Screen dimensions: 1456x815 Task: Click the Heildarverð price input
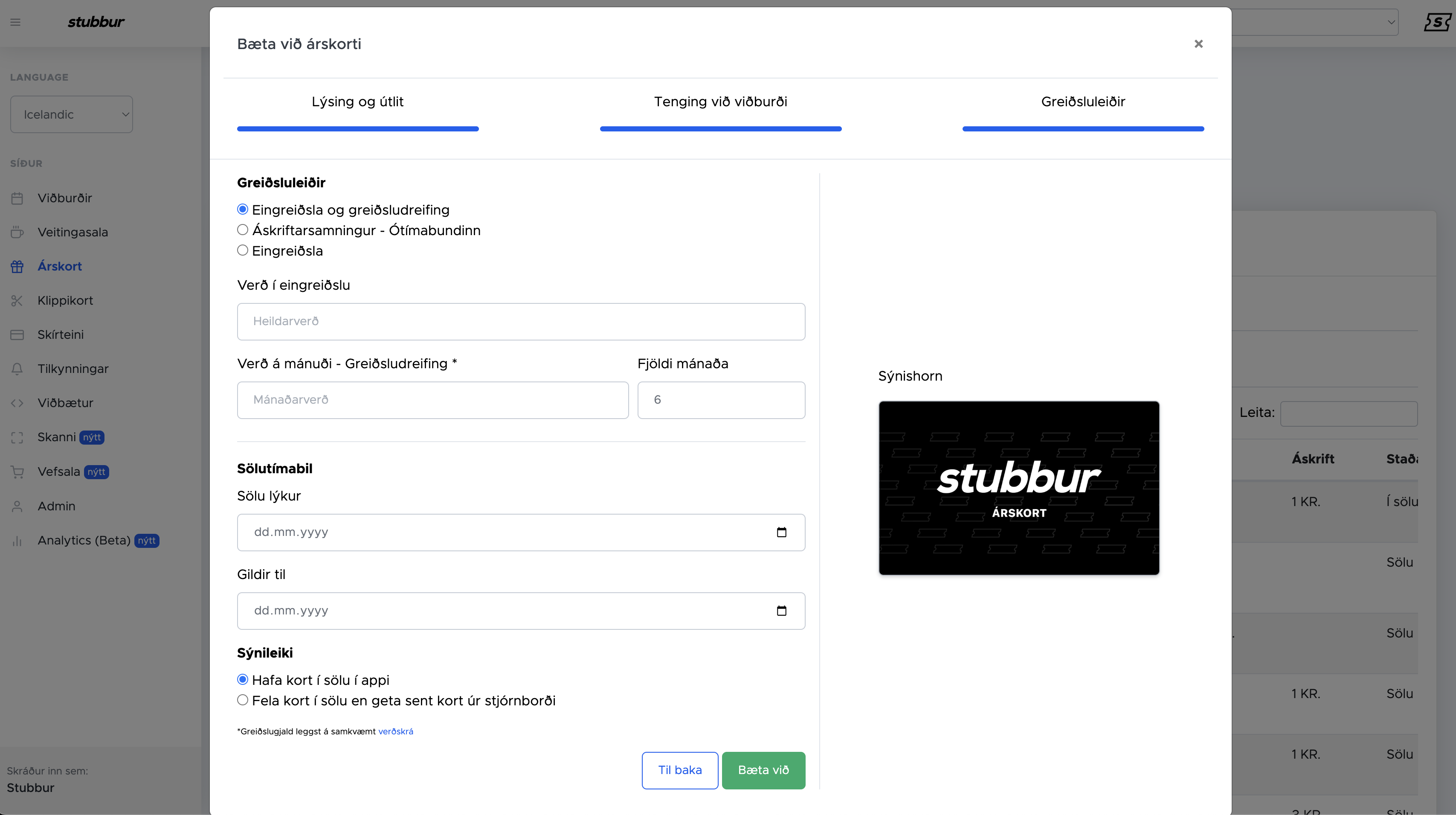coord(521,321)
